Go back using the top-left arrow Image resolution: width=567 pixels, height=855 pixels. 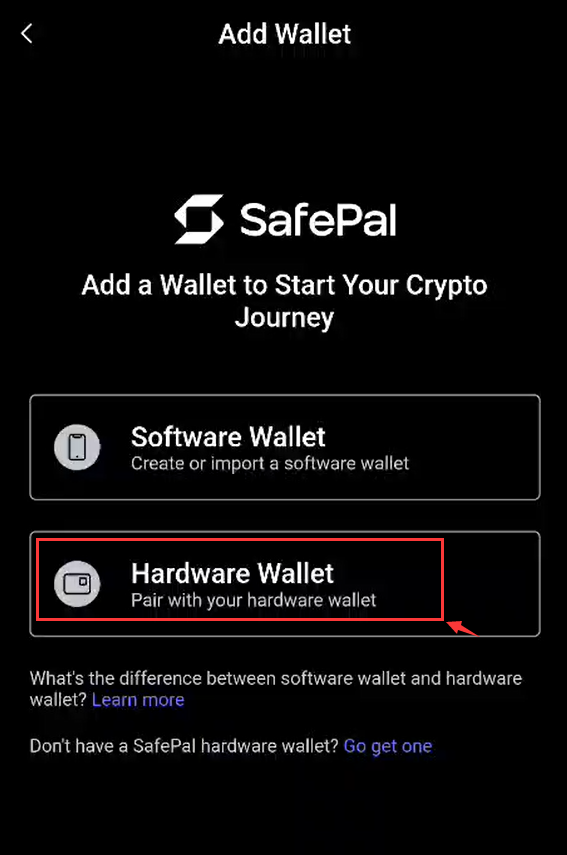(27, 33)
